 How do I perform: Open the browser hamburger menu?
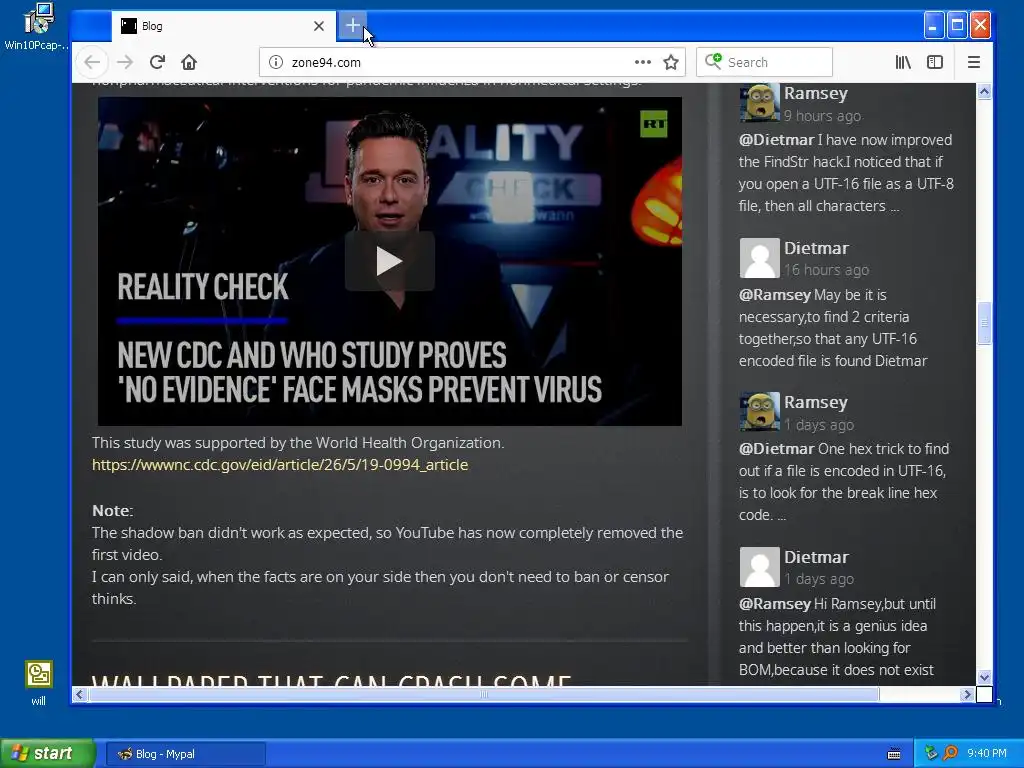974,62
